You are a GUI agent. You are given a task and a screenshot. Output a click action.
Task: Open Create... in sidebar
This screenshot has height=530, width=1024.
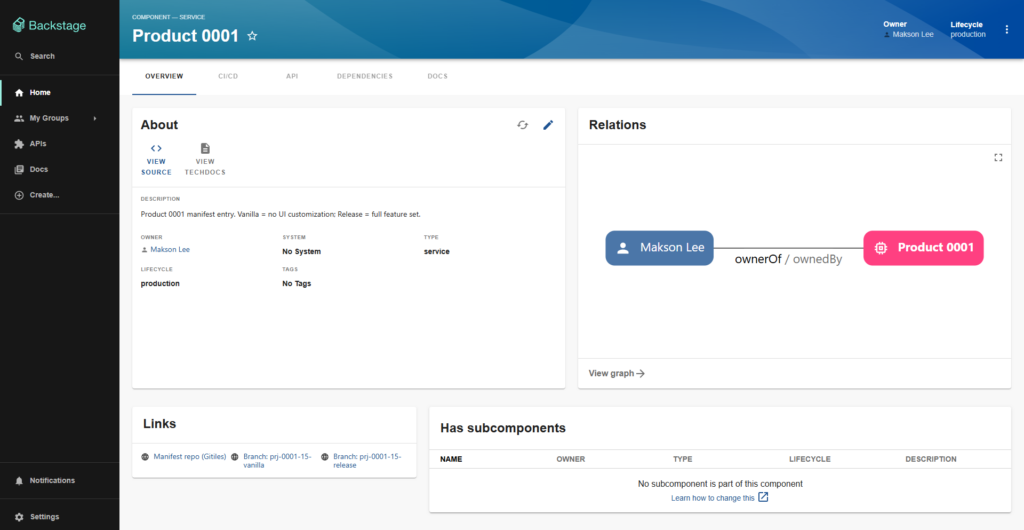tap(44, 195)
